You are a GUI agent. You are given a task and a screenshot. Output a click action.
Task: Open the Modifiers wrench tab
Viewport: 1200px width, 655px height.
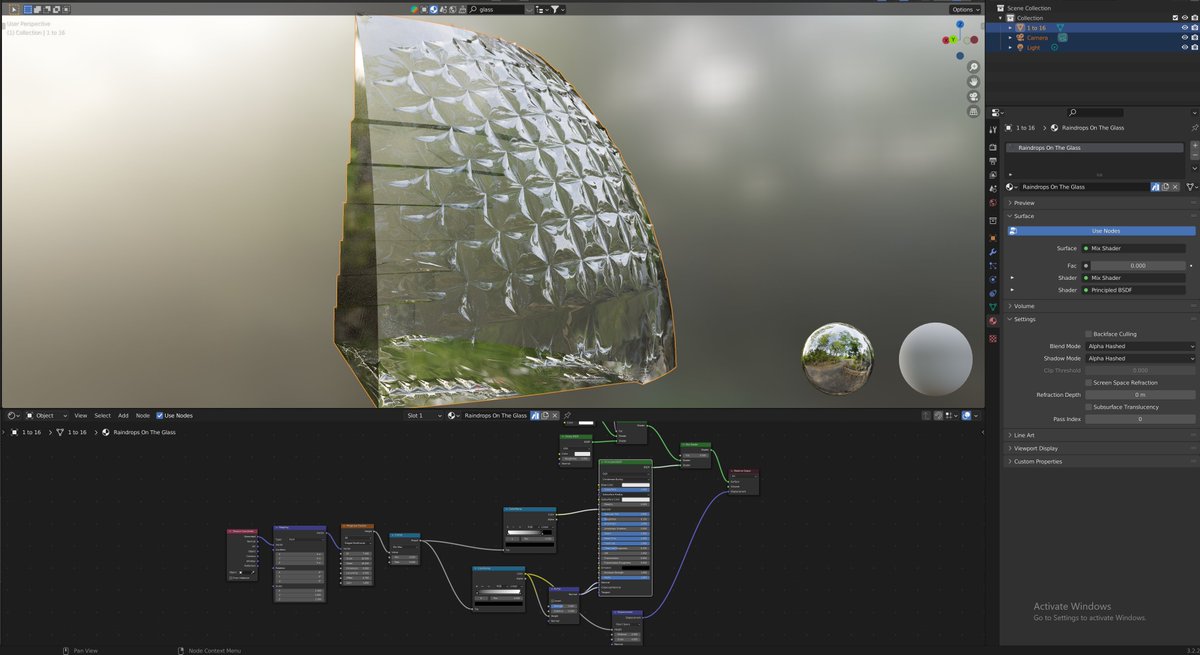pos(993,252)
